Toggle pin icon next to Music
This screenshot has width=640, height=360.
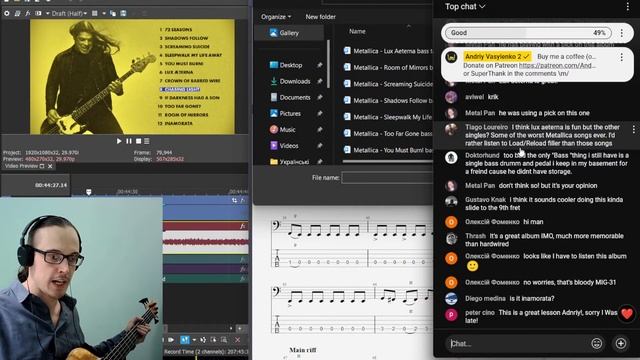[x=320, y=129]
